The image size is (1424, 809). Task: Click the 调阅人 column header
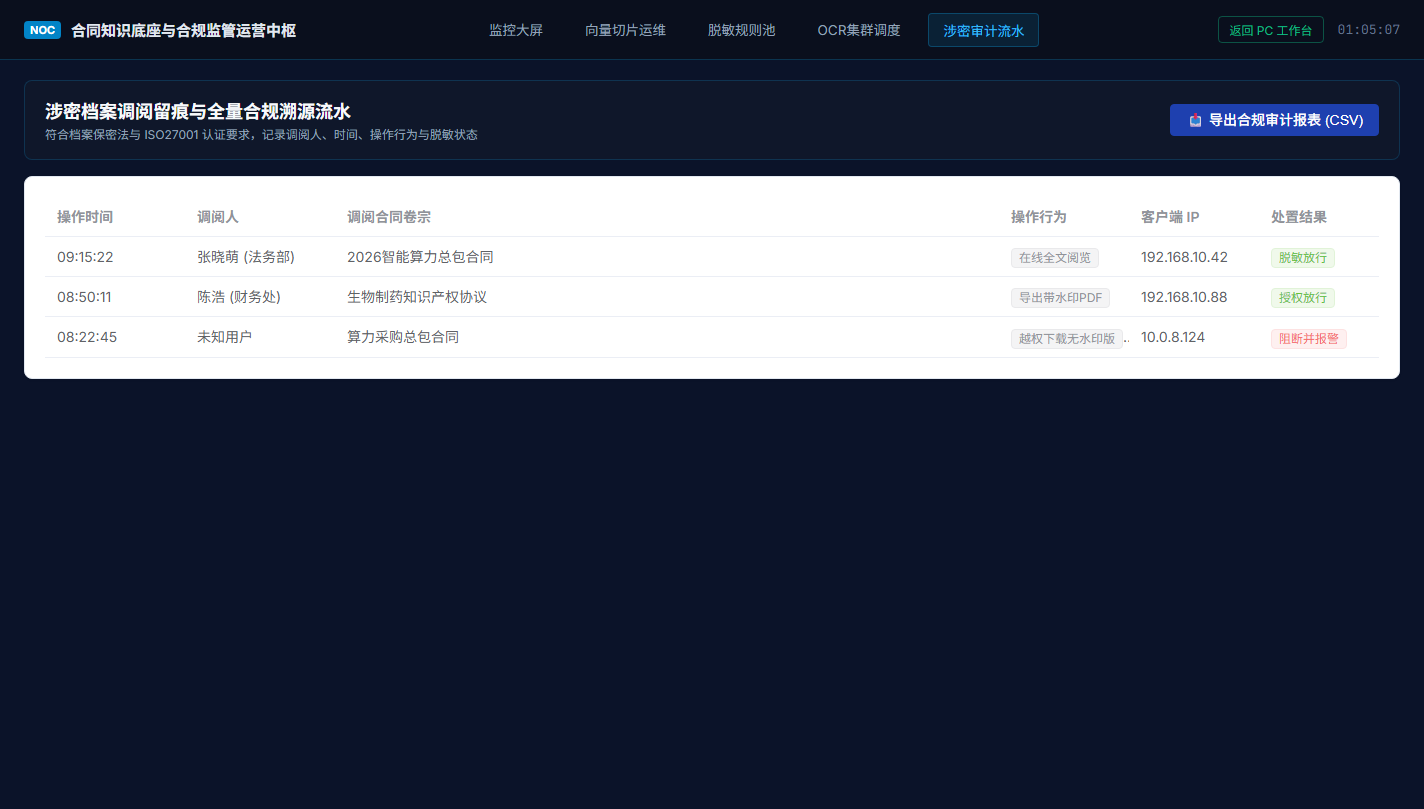coord(218,217)
